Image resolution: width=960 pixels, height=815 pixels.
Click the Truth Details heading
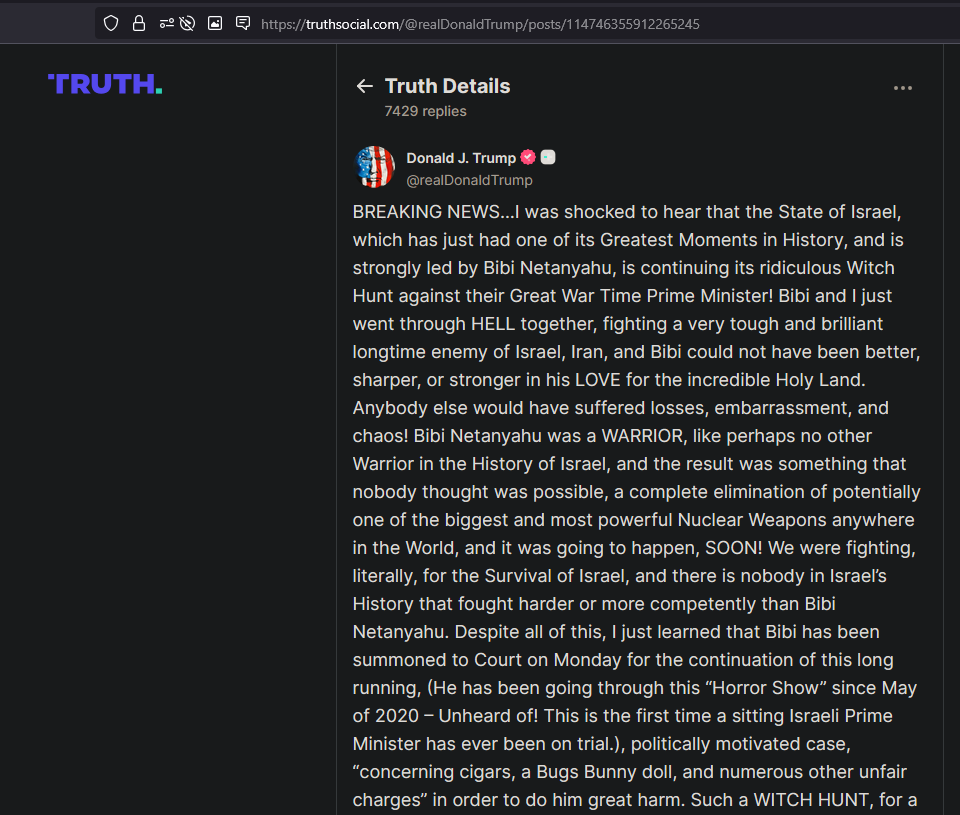(448, 86)
